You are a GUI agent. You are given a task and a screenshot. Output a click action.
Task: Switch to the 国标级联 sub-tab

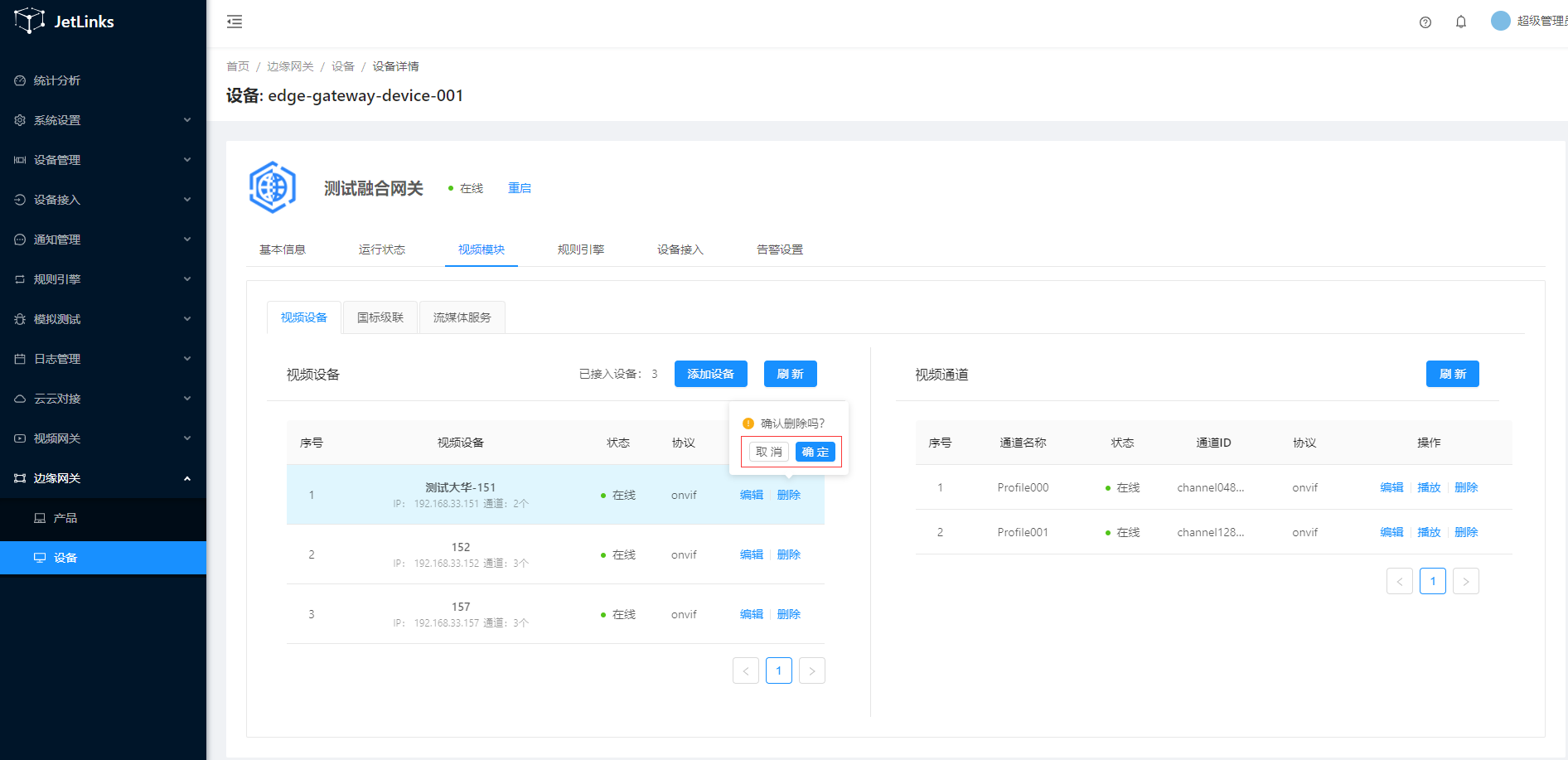(380, 317)
